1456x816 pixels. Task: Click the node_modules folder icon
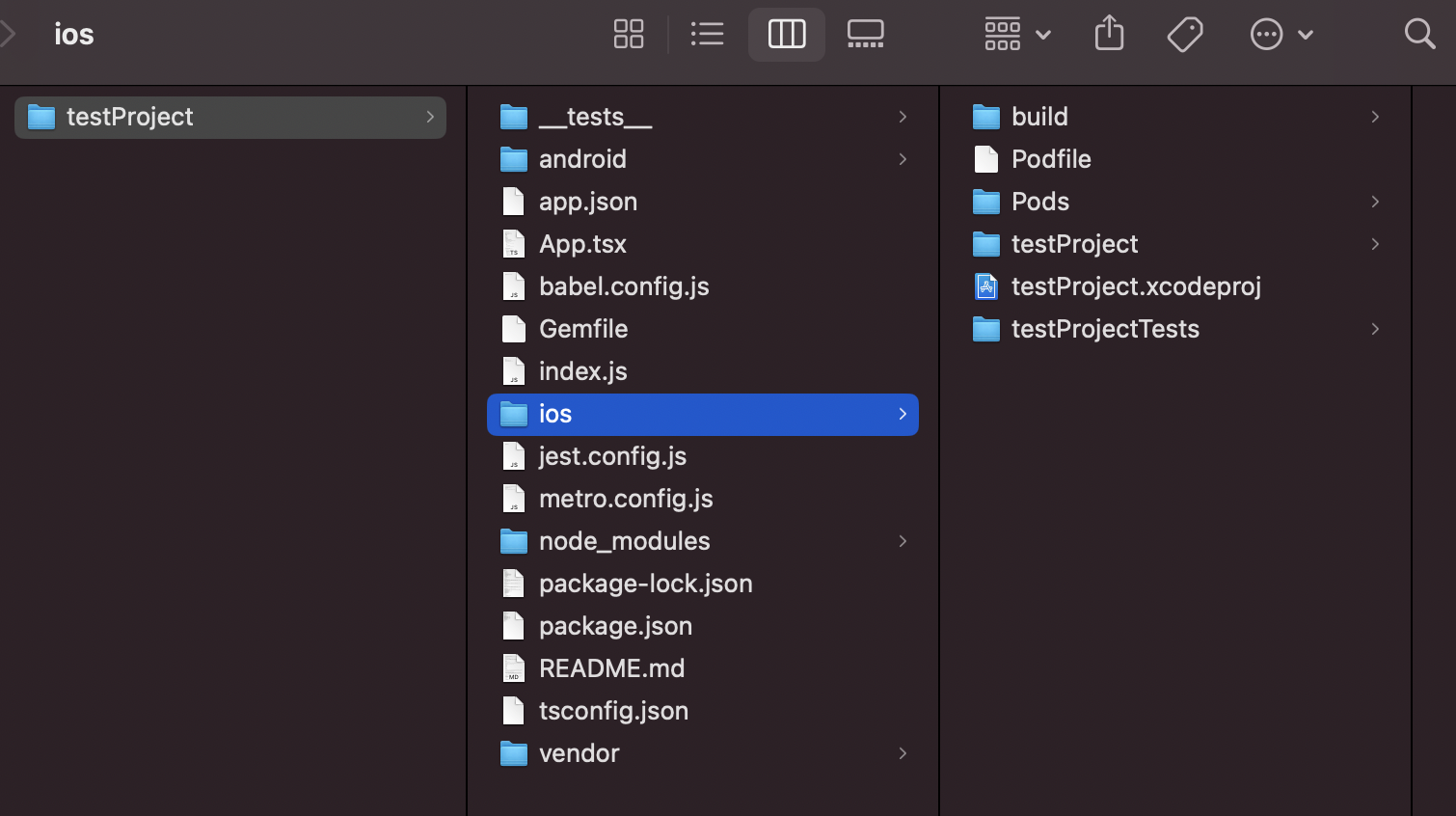click(514, 541)
